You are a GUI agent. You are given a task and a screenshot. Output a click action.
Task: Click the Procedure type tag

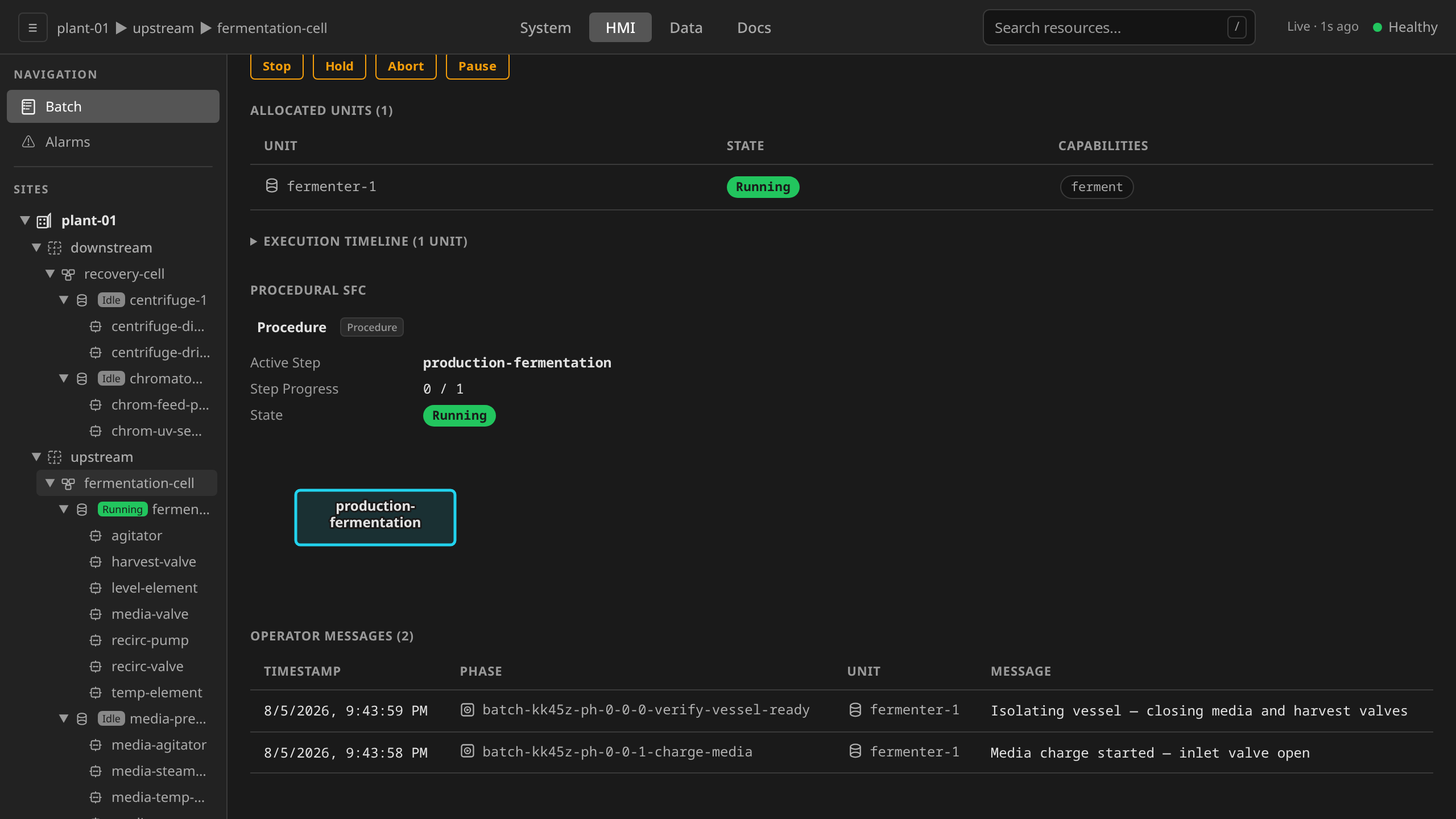(372, 327)
